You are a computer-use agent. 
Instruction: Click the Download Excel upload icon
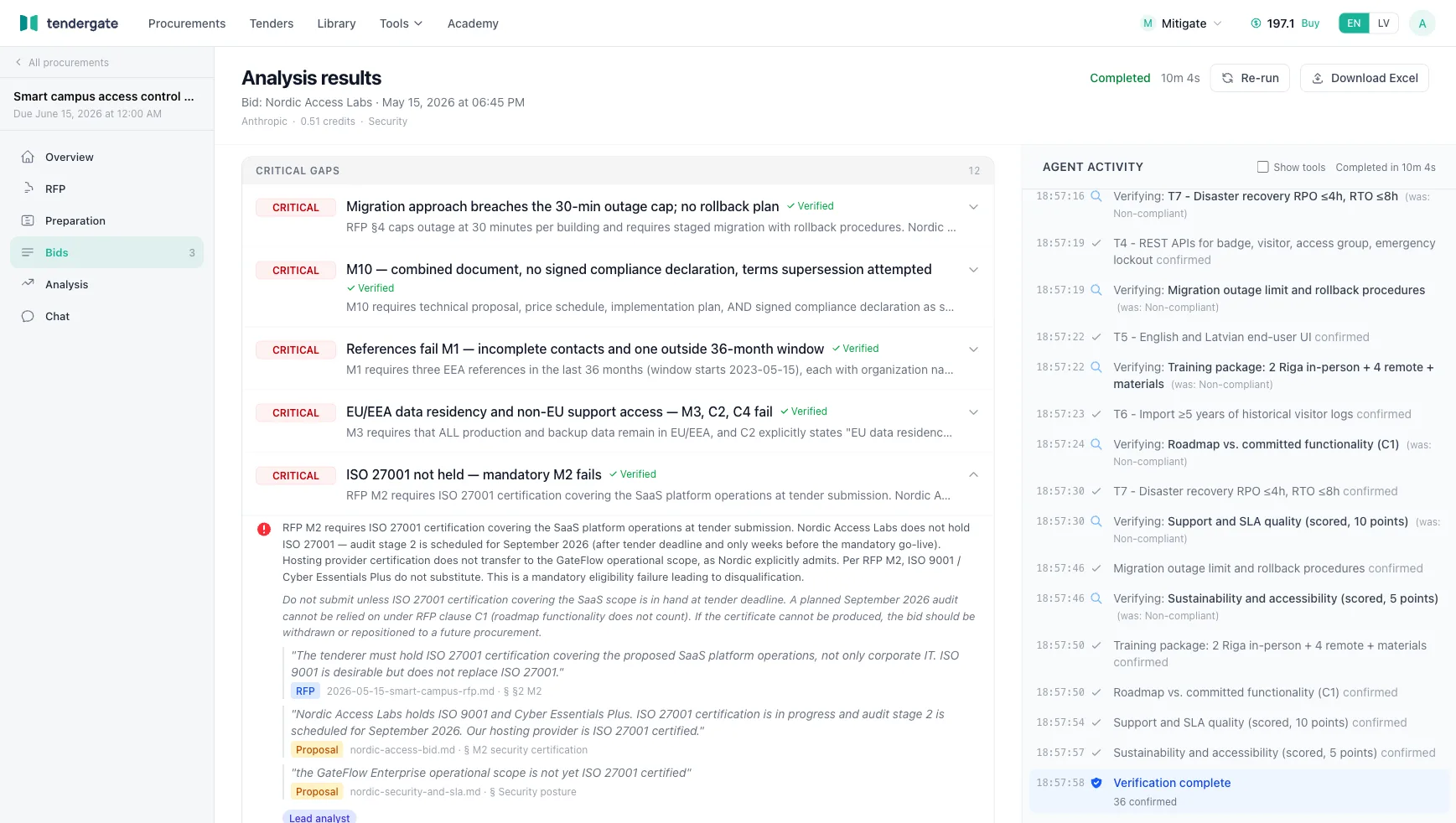click(x=1318, y=78)
